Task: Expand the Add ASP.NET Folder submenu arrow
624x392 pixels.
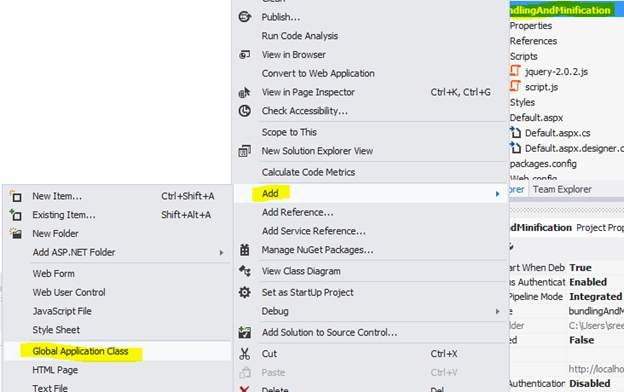Action: [x=221, y=253]
